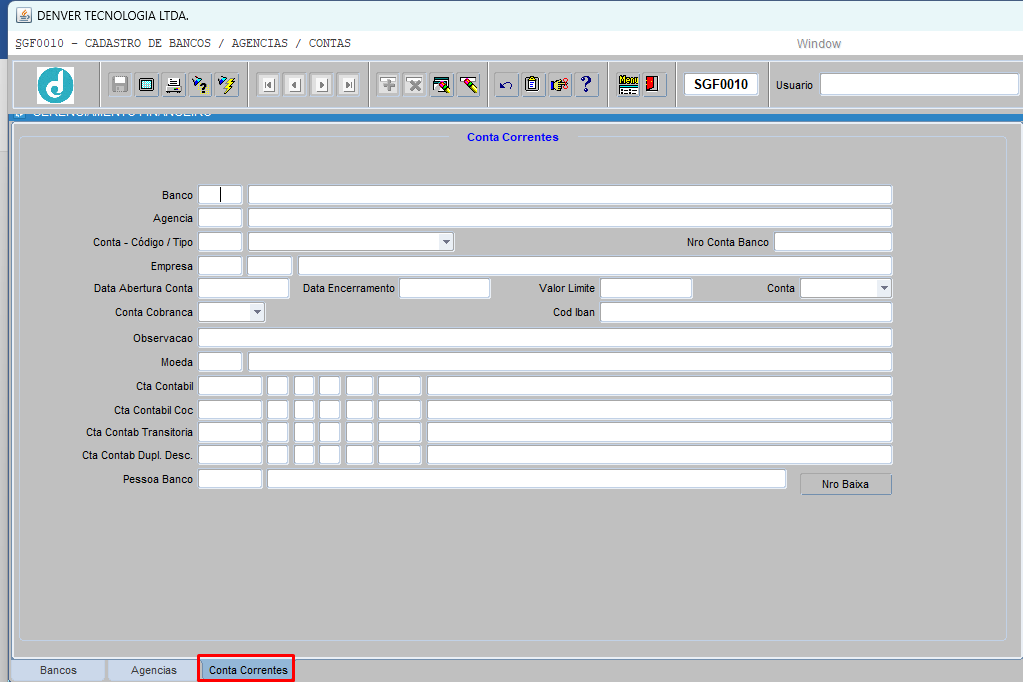Viewport: 1023px width, 682px height.
Task: Switch to the Bancos tab
Action: [x=58, y=670]
